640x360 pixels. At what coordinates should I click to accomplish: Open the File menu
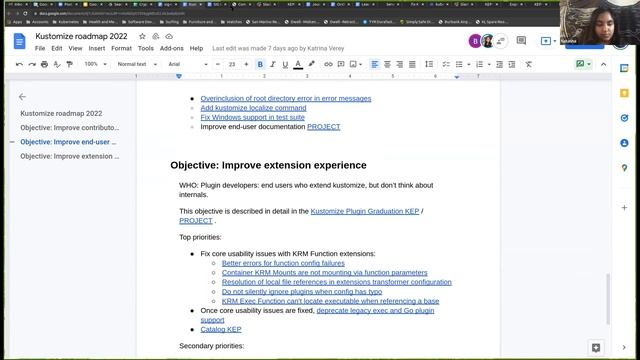coord(40,48)
